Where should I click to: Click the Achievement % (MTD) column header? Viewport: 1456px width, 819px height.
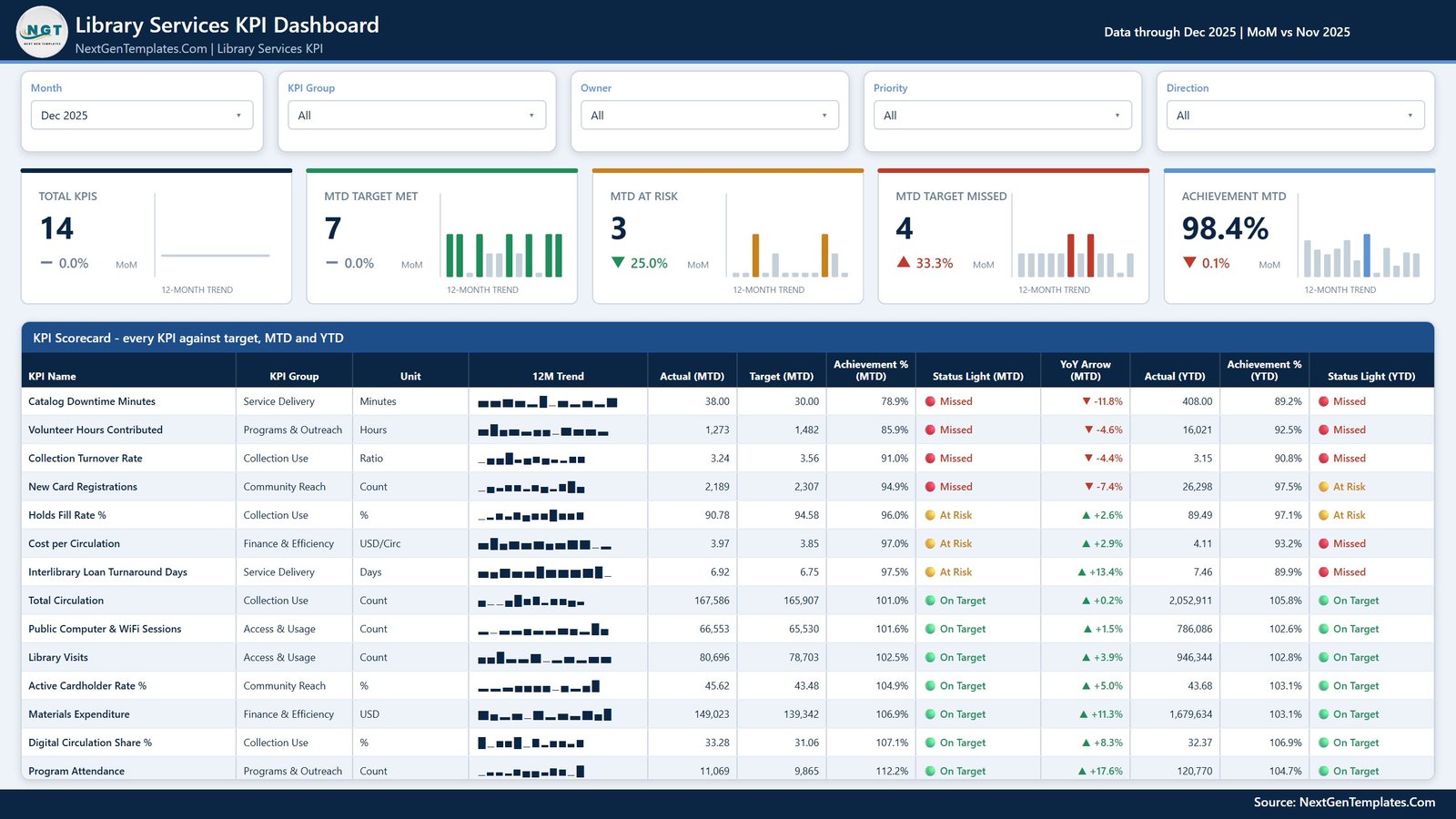coord(871,370)
